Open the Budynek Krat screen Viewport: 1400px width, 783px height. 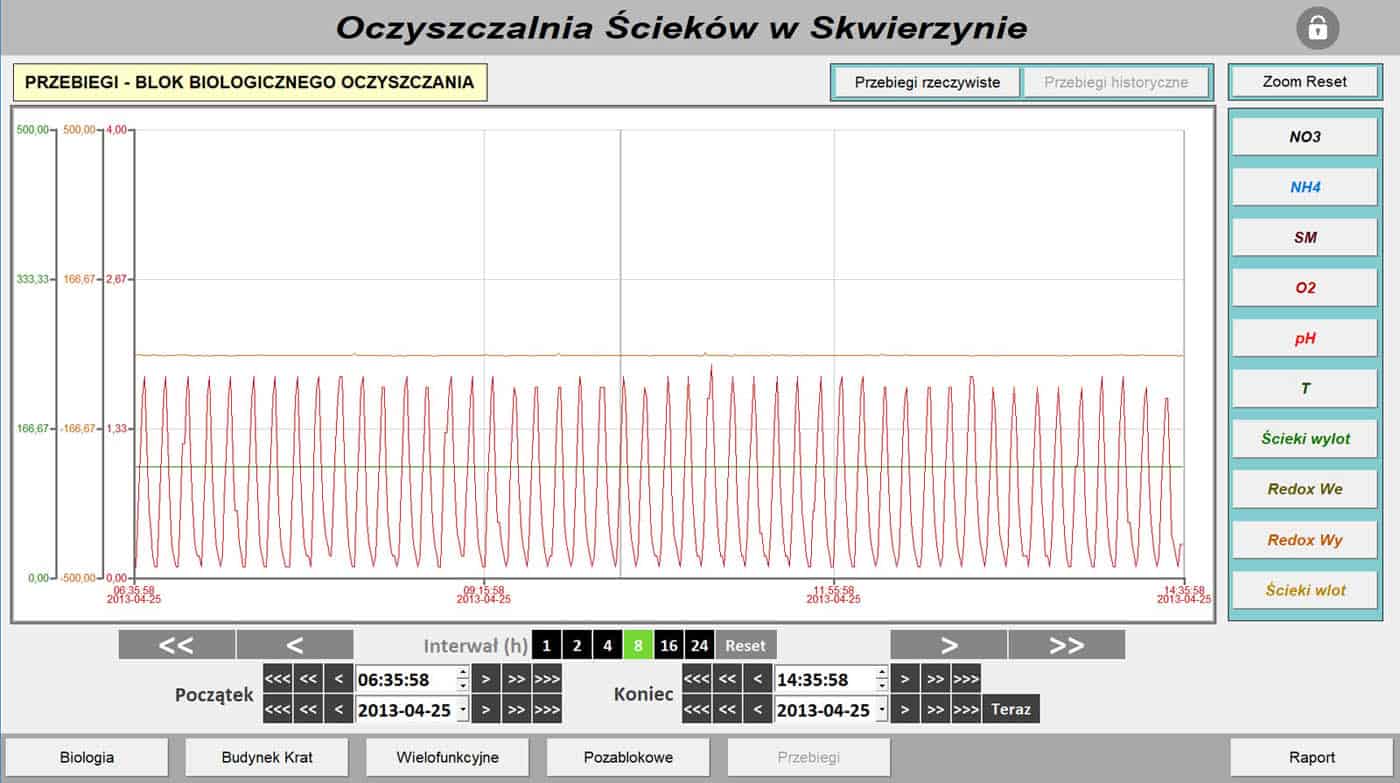[x=267, y=757]
